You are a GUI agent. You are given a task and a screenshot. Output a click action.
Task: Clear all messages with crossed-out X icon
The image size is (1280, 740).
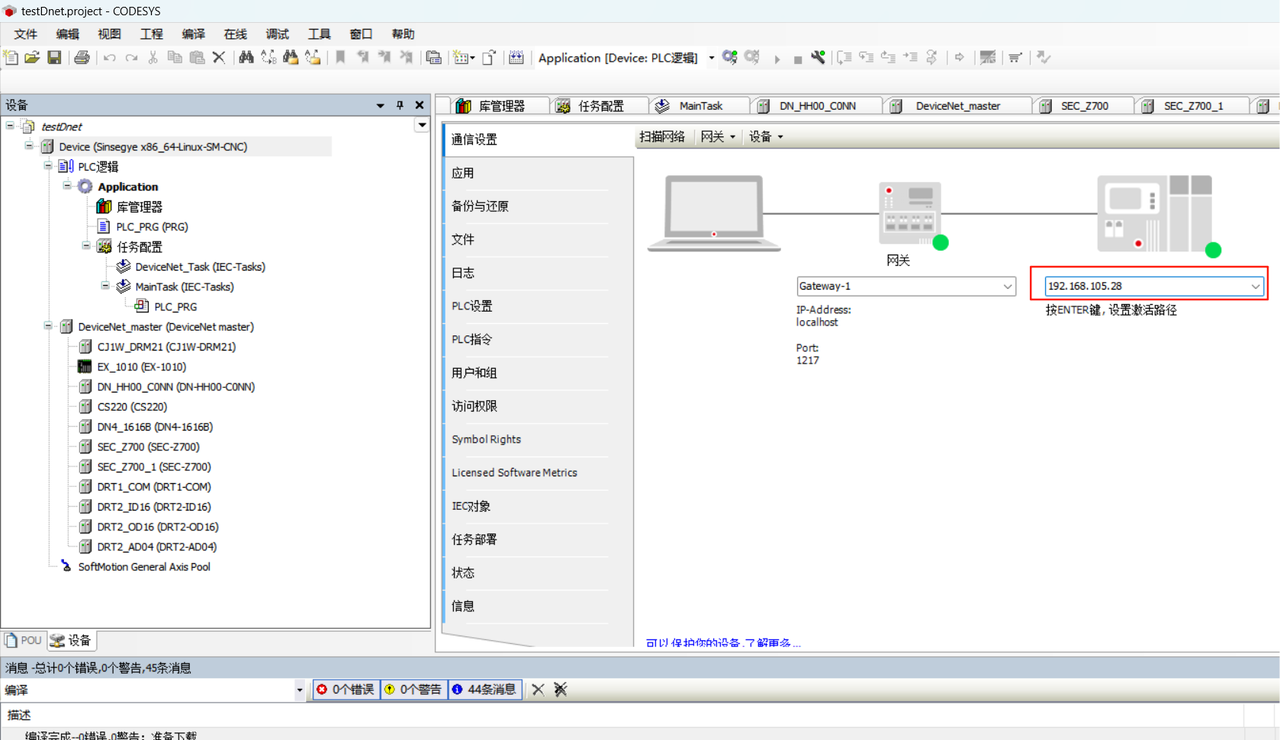click(560, 689)
